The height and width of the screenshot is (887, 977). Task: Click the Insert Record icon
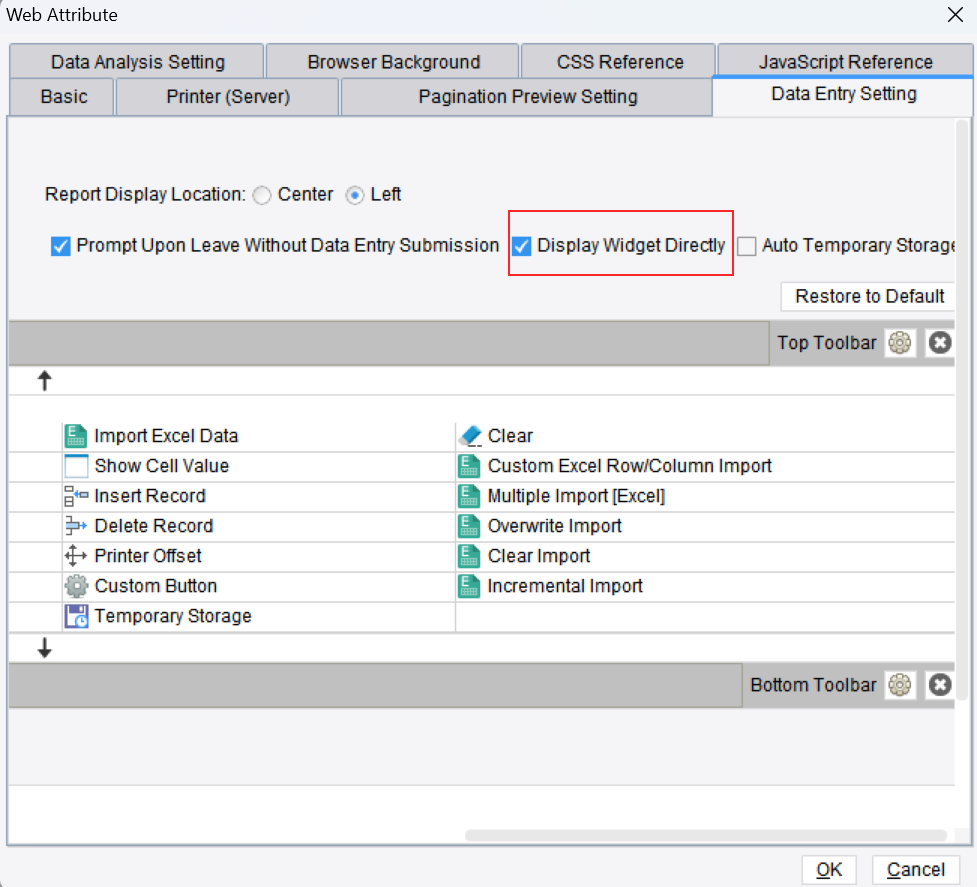tap(76, 496)
